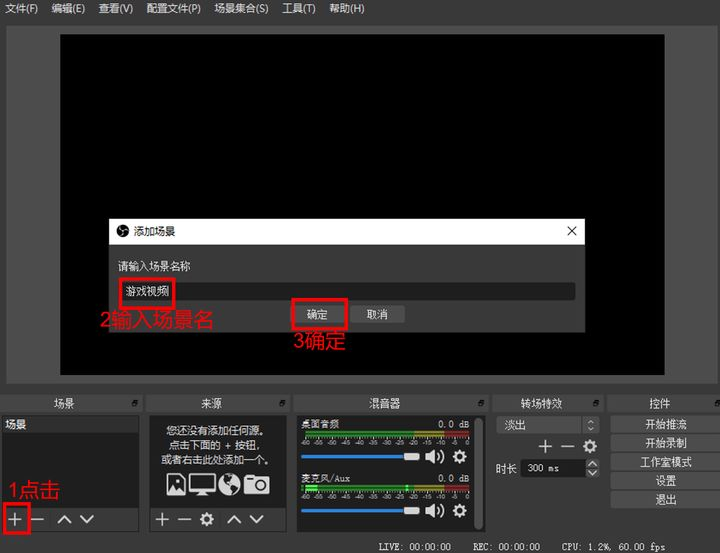Adjust the 麦克风/Aux volume slider

360,511
